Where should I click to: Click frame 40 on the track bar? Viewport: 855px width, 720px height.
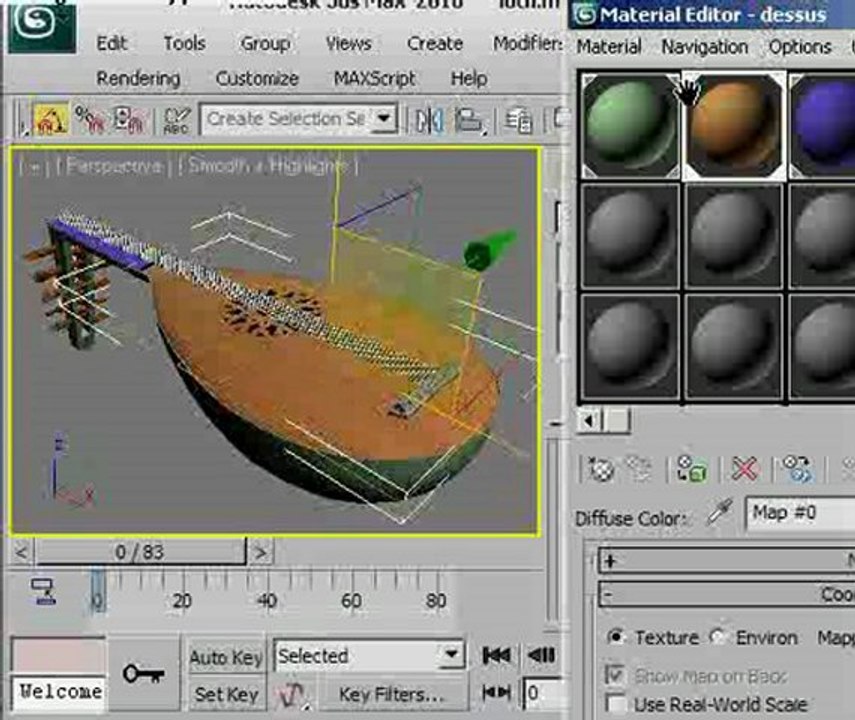click(x=267, y=601)
